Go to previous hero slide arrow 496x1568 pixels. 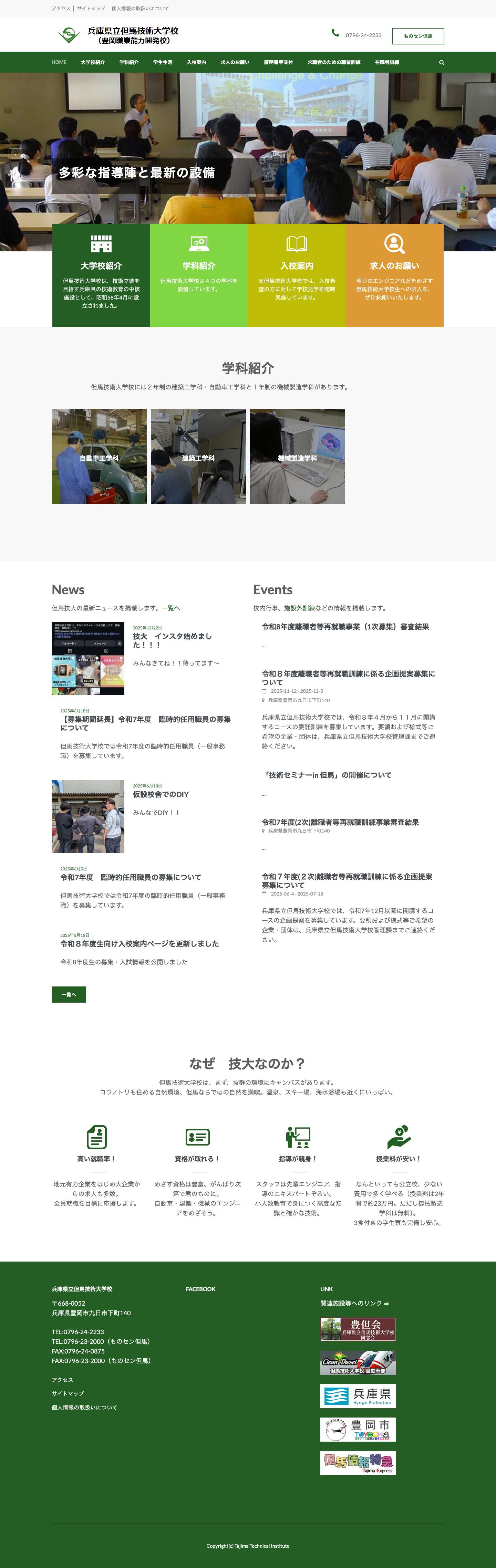click(x=16, y=155)
